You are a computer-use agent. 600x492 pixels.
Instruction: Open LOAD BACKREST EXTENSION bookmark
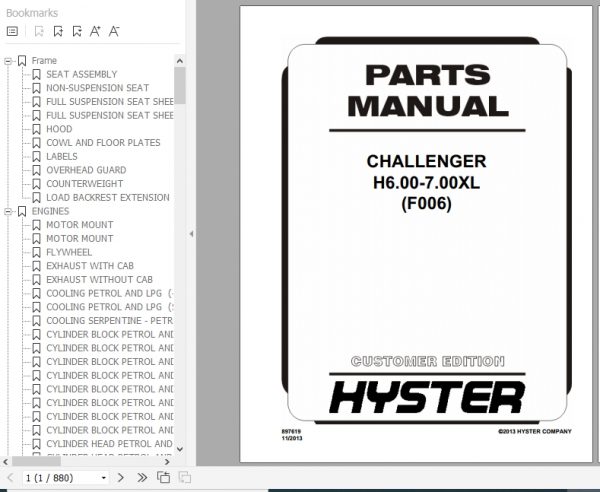point(108,198)
